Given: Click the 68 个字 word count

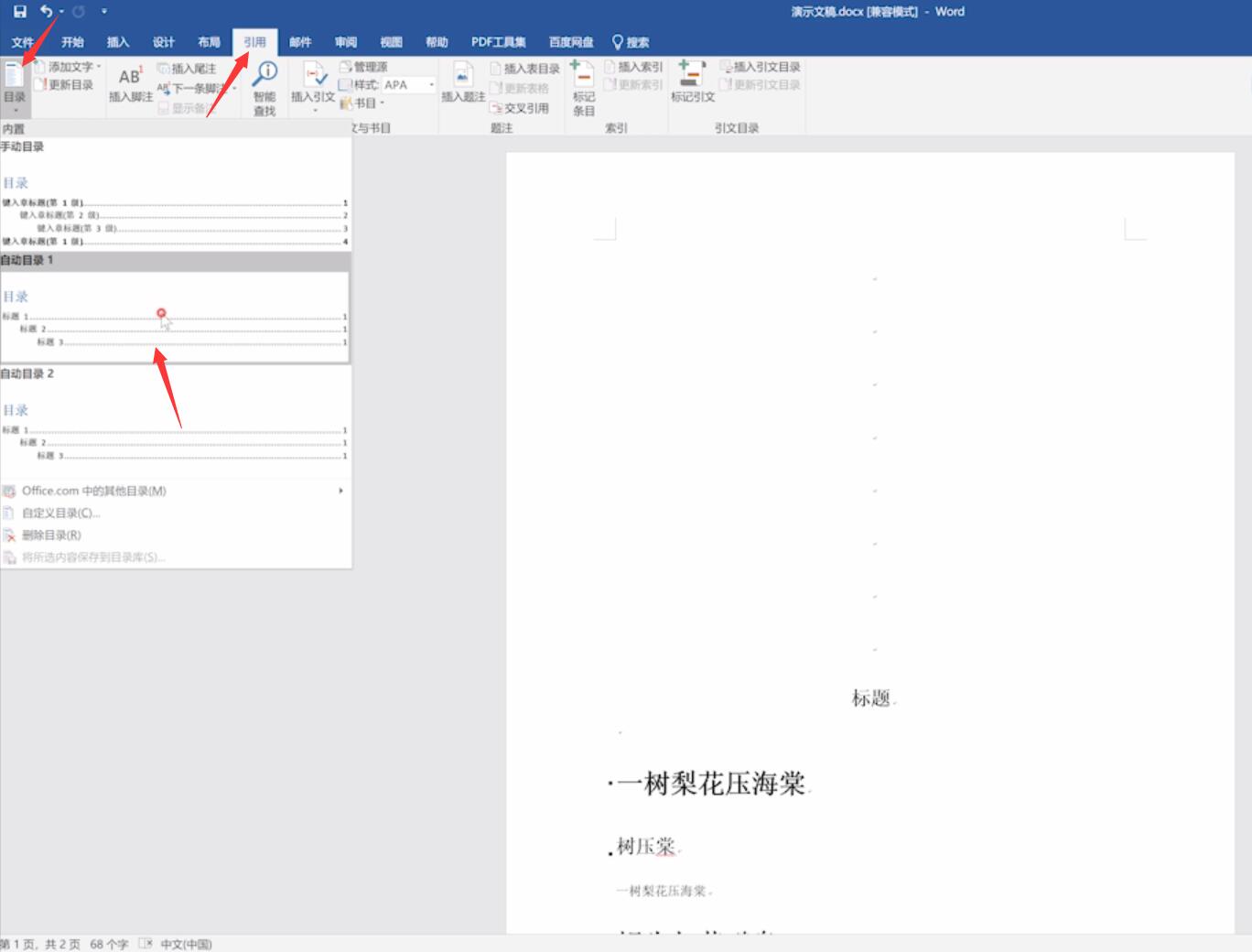Looking at the screenshot, I should [109, 944].
